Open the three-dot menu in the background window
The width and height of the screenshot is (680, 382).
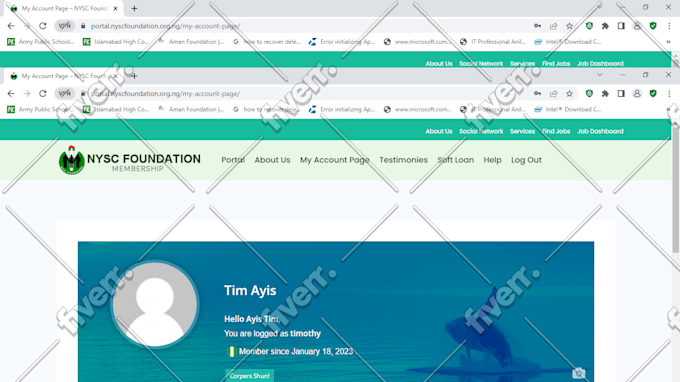tap(669, 26)
